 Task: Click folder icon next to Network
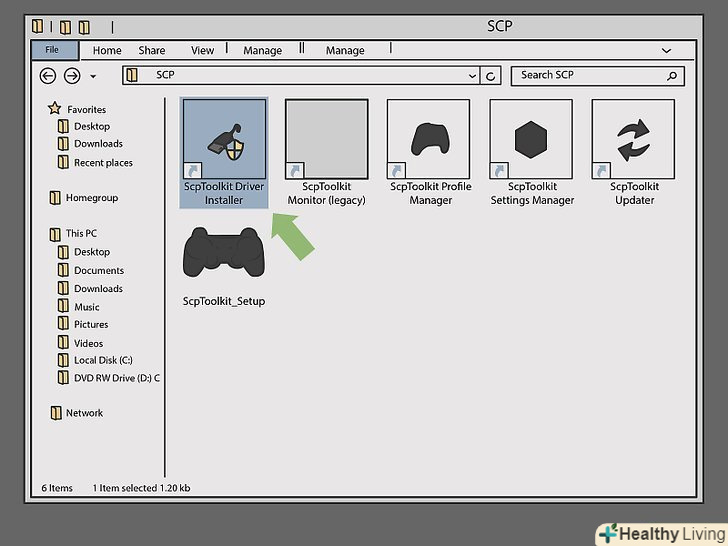click(56, 413)
